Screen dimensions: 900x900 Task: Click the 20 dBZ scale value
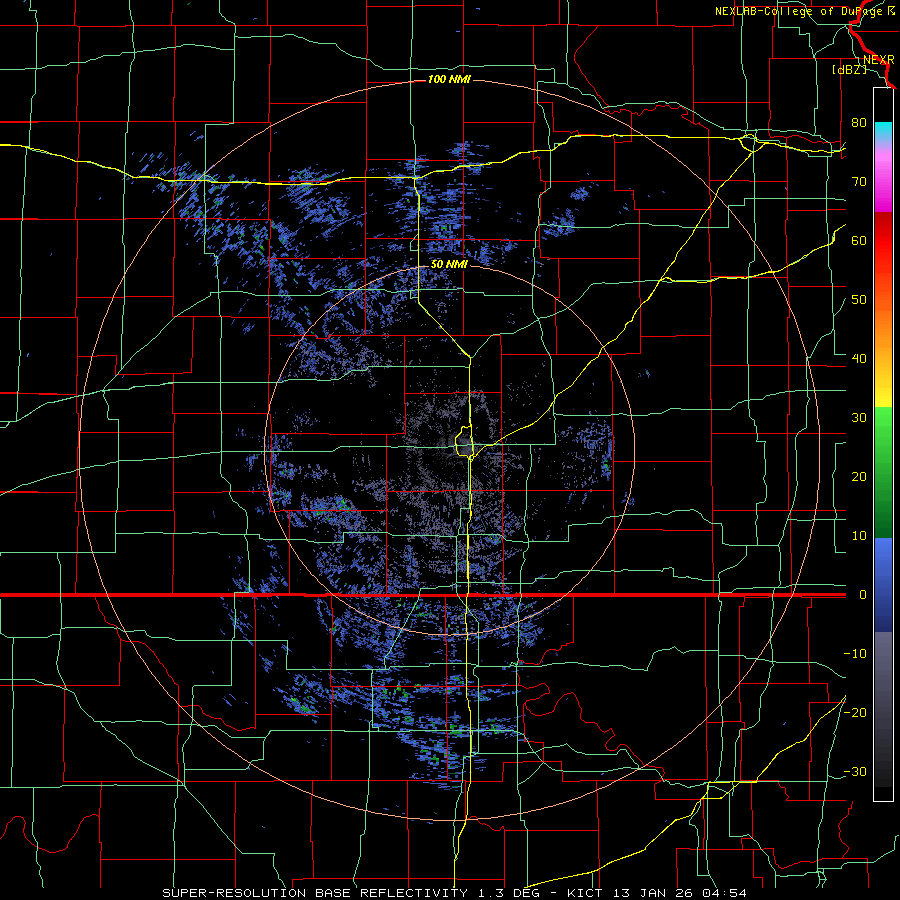859,476
